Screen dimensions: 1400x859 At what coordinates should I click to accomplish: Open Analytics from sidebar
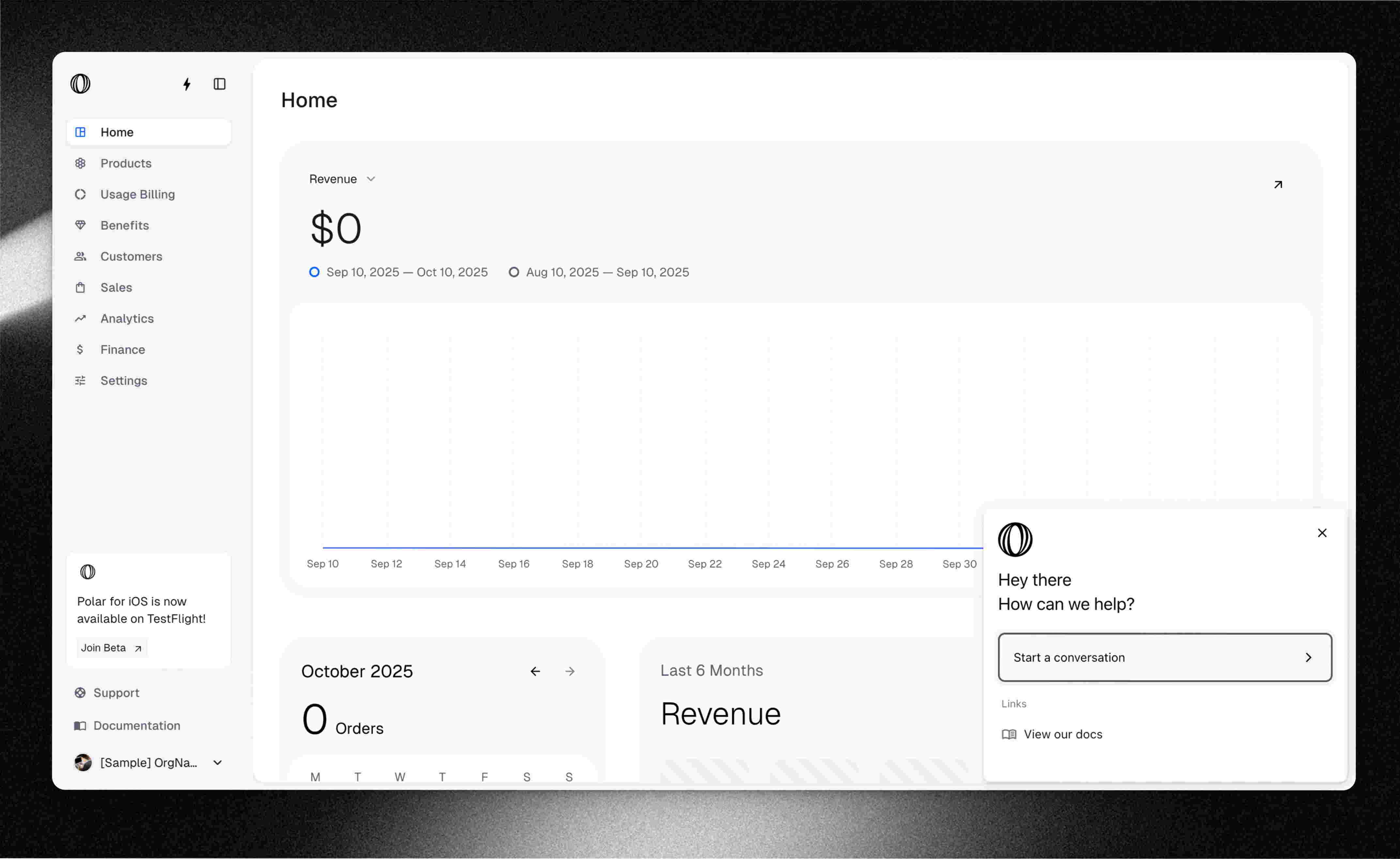[x=127, y=318]
